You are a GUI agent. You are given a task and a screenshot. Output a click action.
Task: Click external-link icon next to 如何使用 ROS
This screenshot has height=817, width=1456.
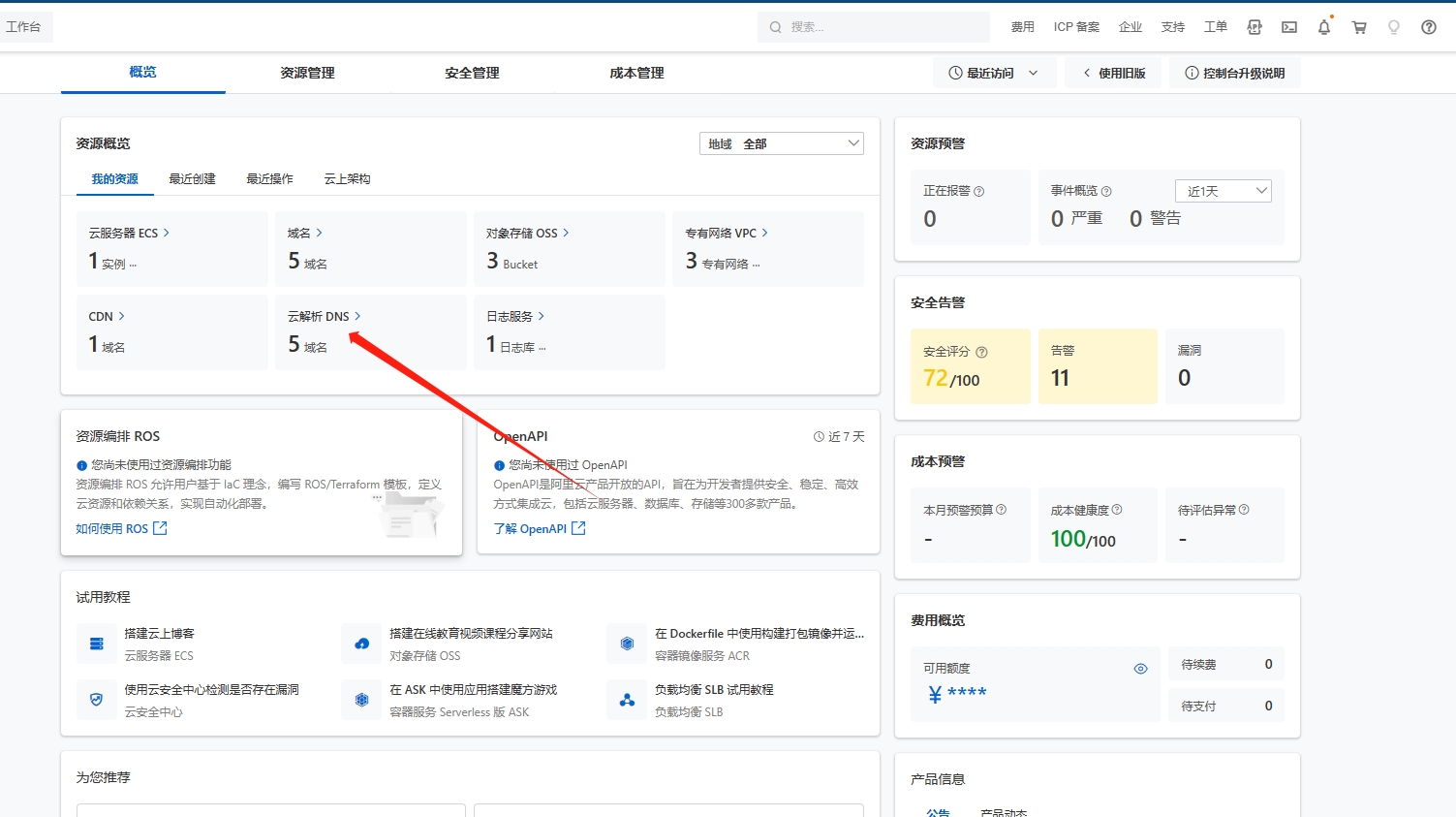coord(161,528)
